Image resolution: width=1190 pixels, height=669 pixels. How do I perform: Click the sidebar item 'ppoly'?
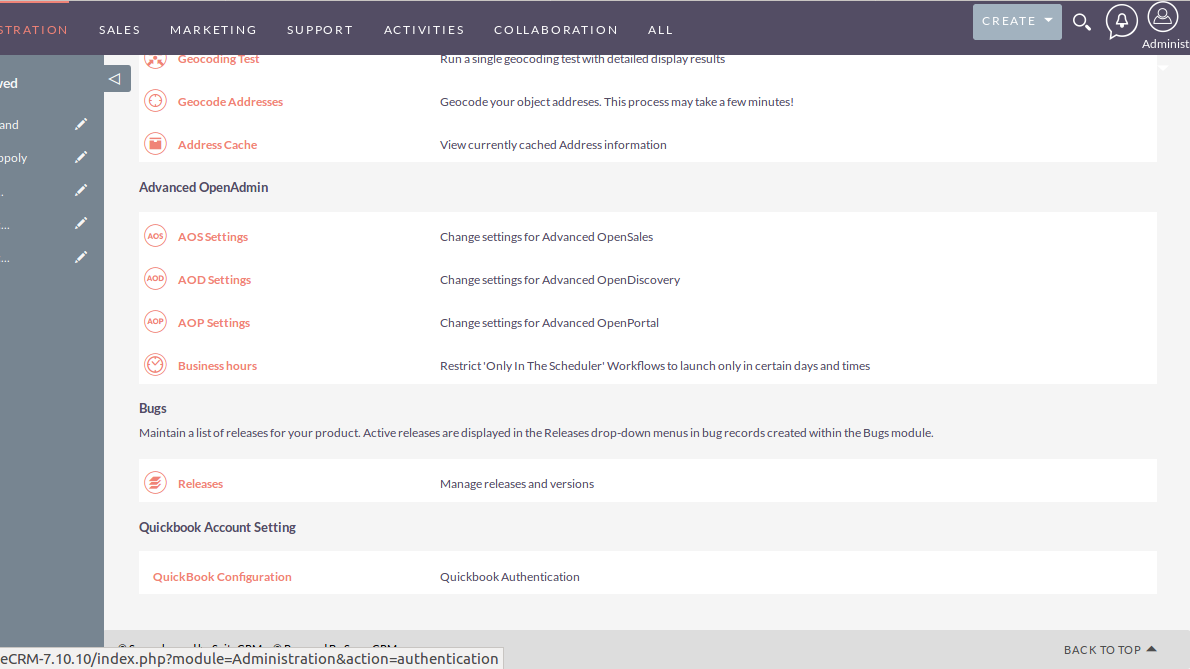[x=14, y=158]
